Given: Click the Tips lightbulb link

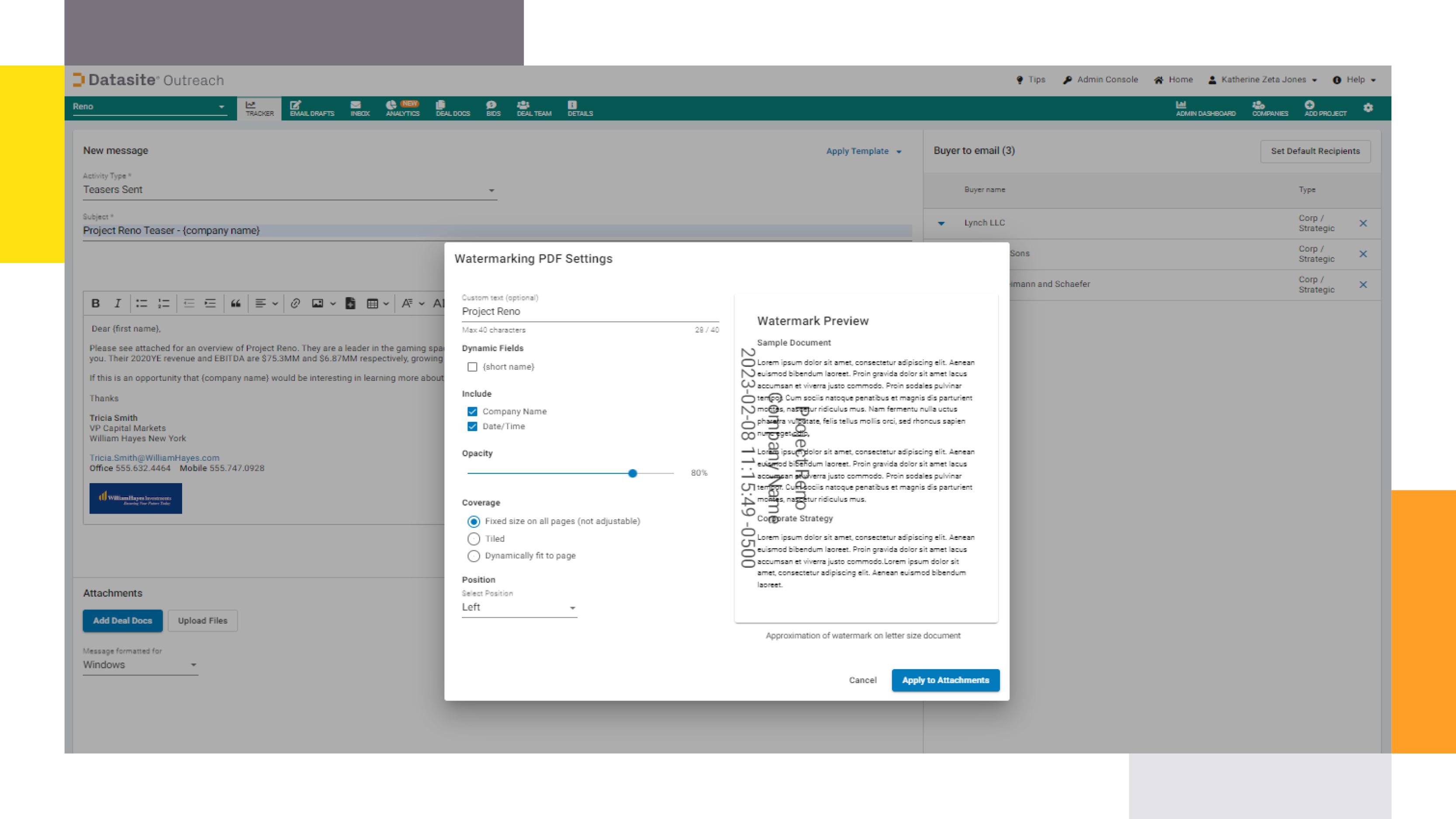Looking at the screenshot, I should click(1031, 79).
